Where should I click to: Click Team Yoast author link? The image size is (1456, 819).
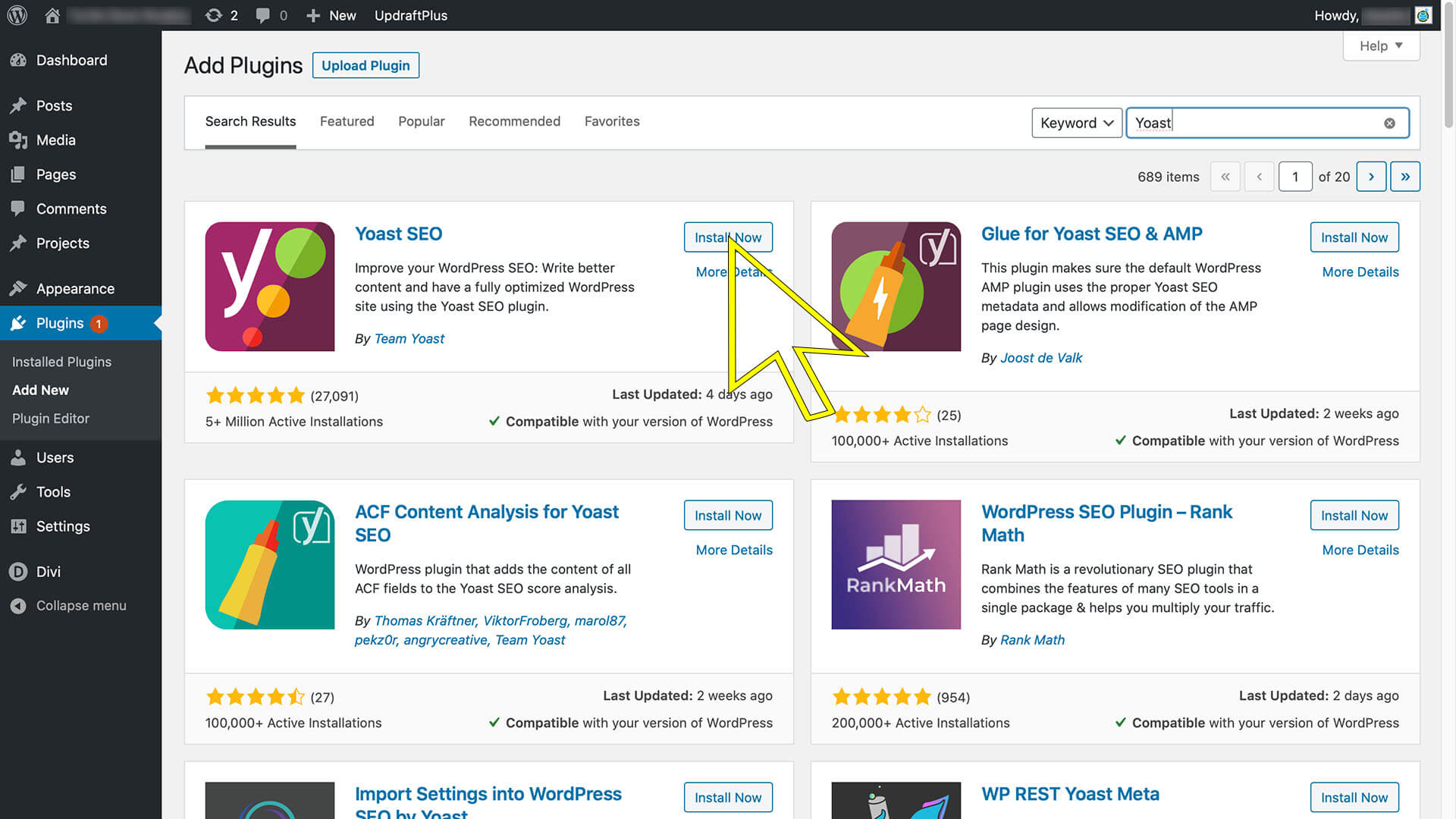[409, 338]
